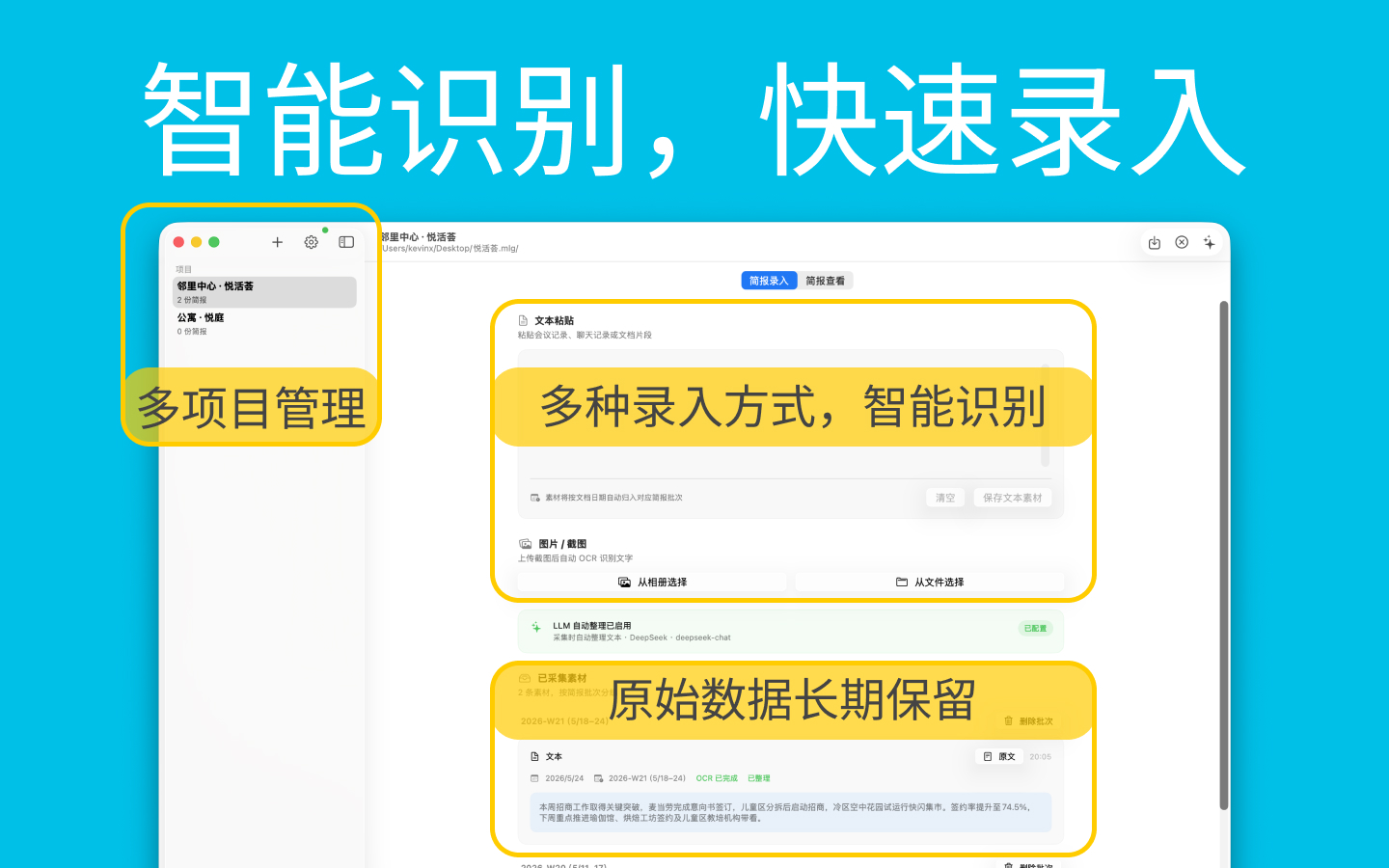The width and height of the screenshot is (1389, 868).
Task: Click '粘贴会议记录、聊天记录或文档片段' hint
Action: [585, 336]
